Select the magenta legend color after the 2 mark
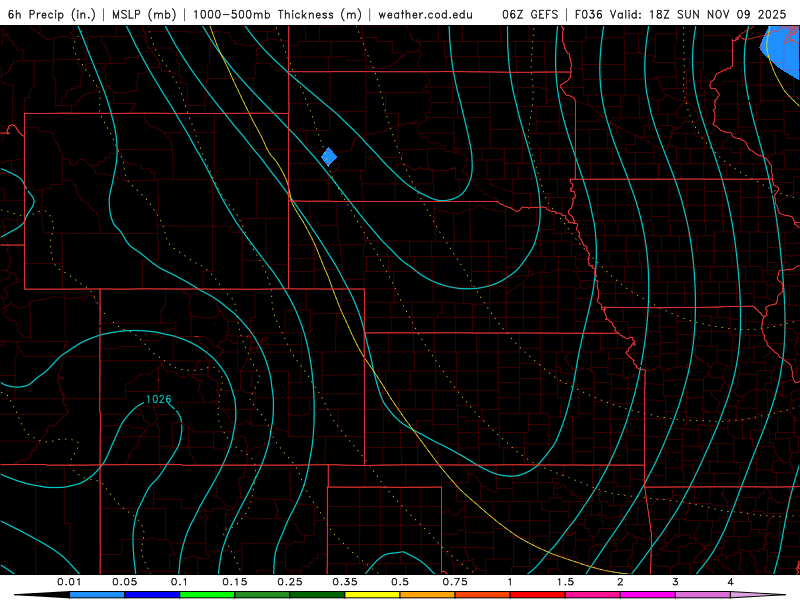The image size is (800, 600). tap(648, 595)
